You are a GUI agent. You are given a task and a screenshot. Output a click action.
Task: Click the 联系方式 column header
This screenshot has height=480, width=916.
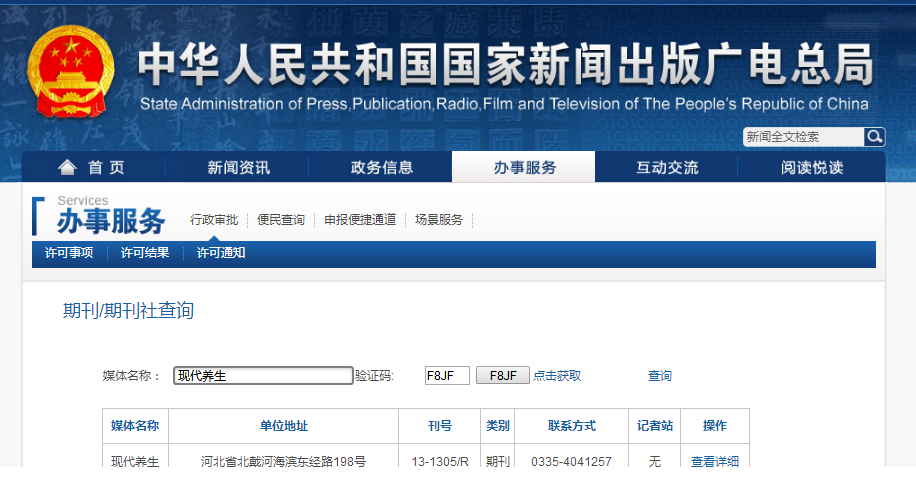point(571,426)
